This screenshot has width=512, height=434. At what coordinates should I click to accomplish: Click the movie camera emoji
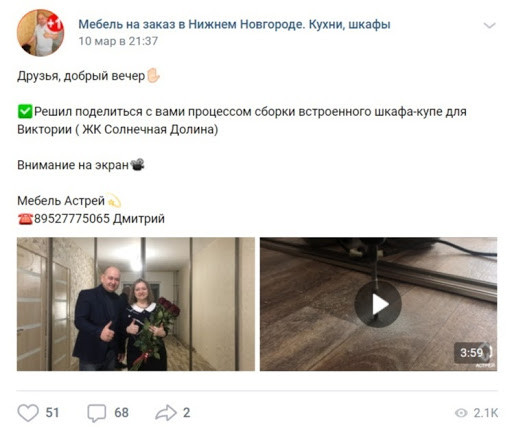tap(137, 165)
